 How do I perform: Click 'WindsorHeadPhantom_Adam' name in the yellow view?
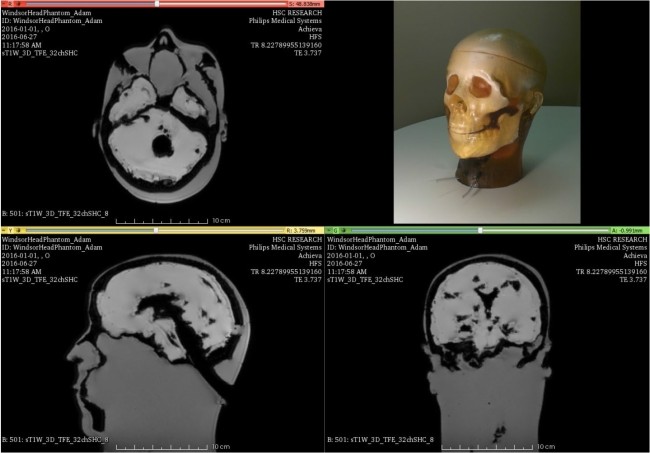(x=46, y=240)
